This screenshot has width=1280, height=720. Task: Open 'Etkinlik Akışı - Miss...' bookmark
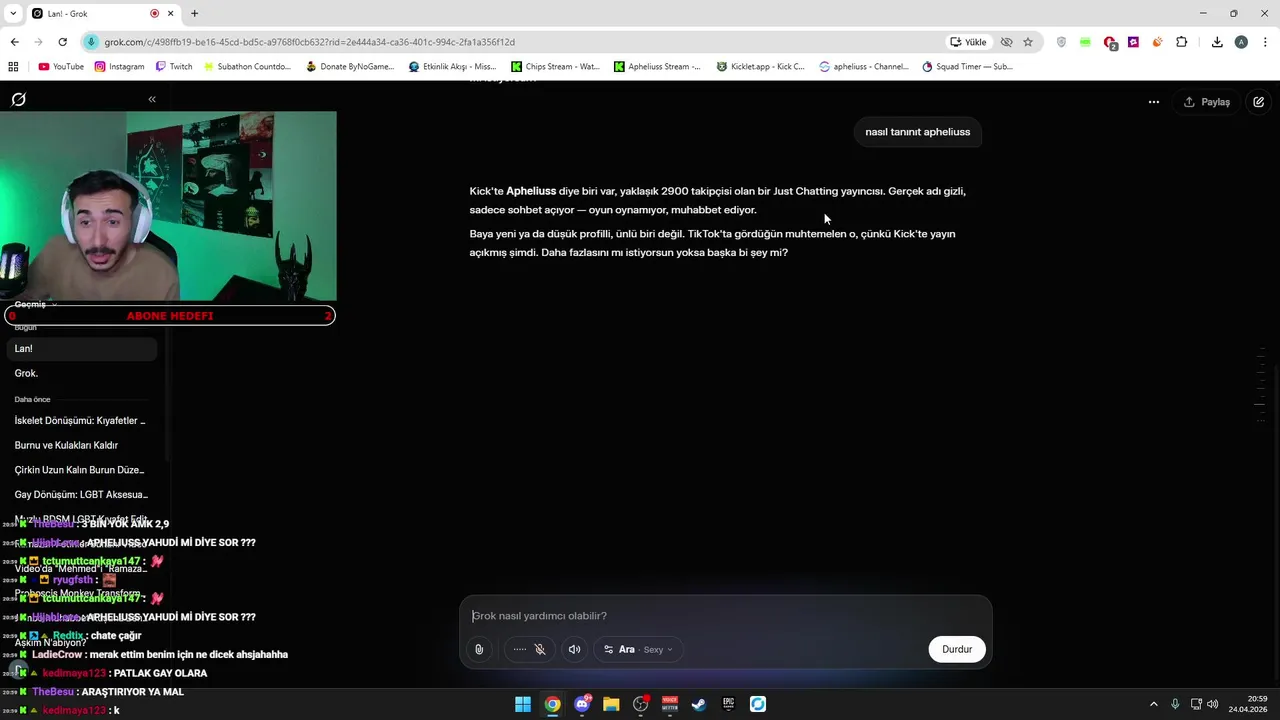[452, 67]
